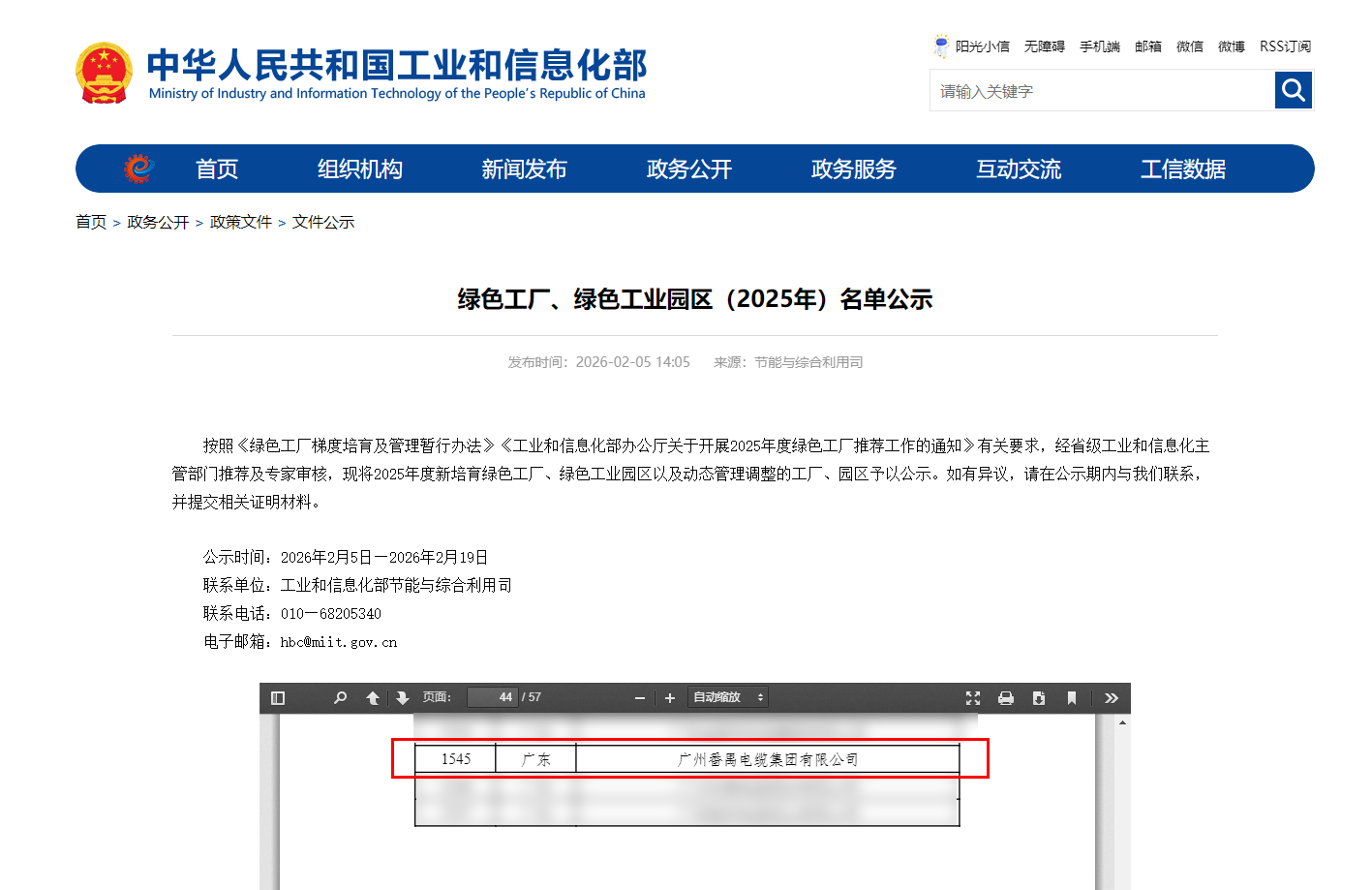Click the 请输入关键字 search box

pos(1102,91)
